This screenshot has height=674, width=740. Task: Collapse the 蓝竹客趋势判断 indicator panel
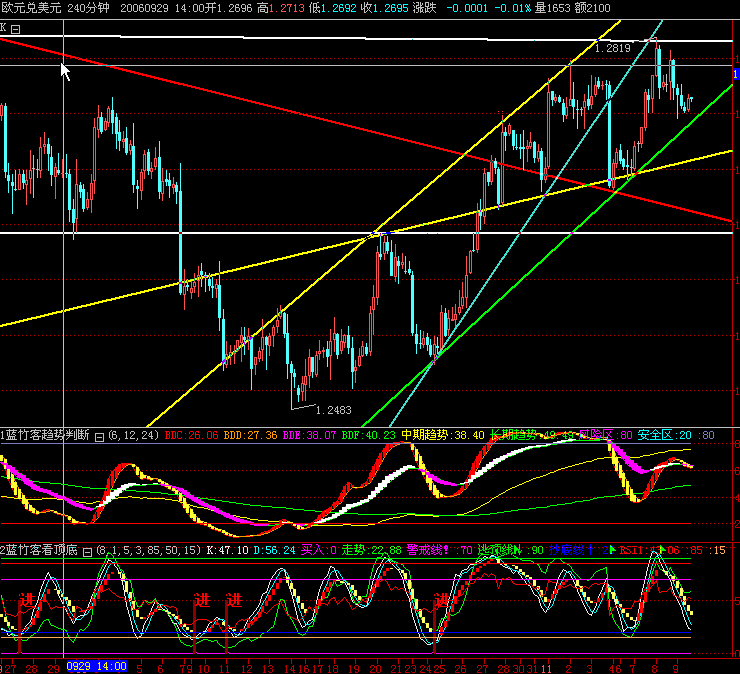(99, 437)
